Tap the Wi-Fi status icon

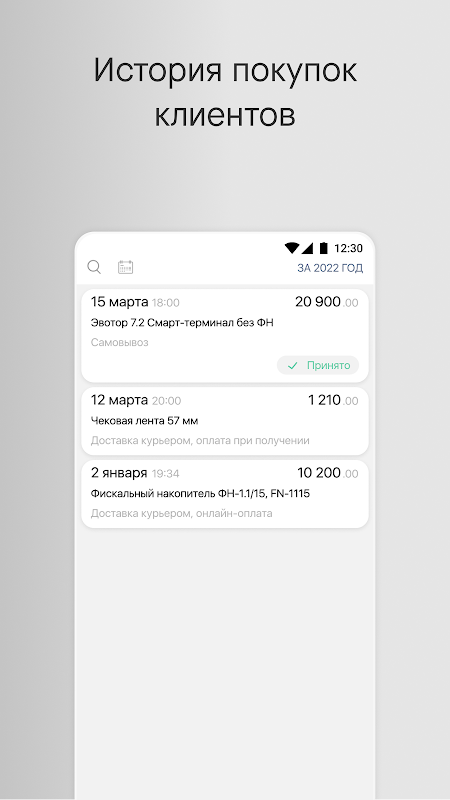click(292, 248)
